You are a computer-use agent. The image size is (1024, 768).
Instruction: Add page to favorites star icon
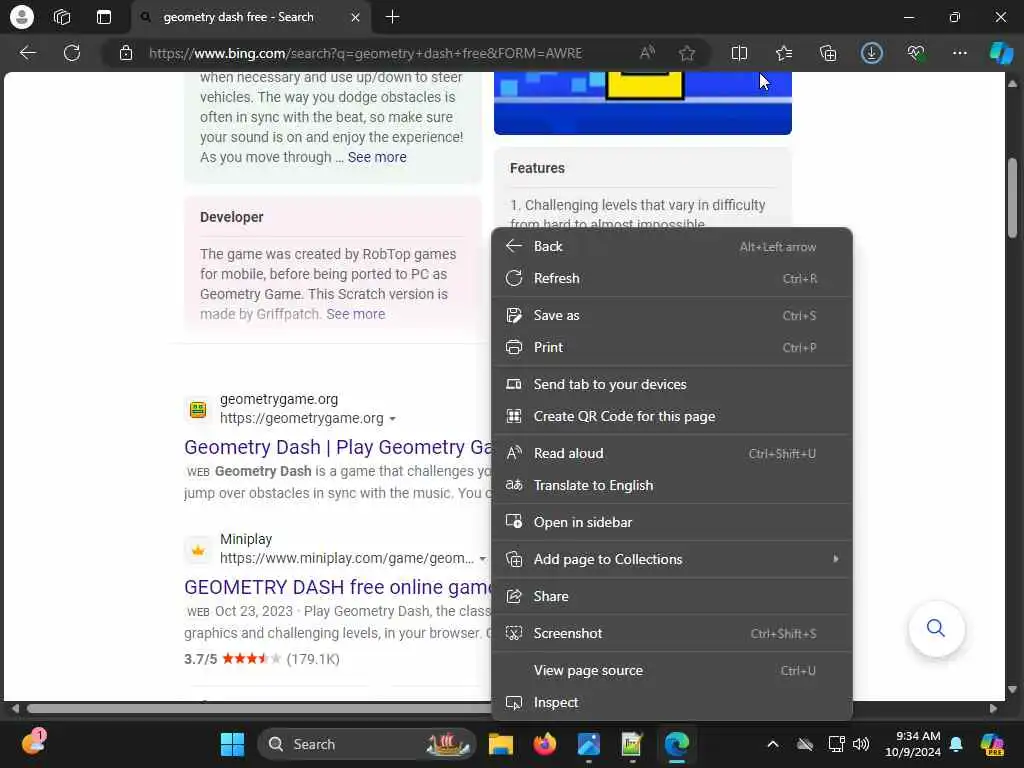coord(686,53)
